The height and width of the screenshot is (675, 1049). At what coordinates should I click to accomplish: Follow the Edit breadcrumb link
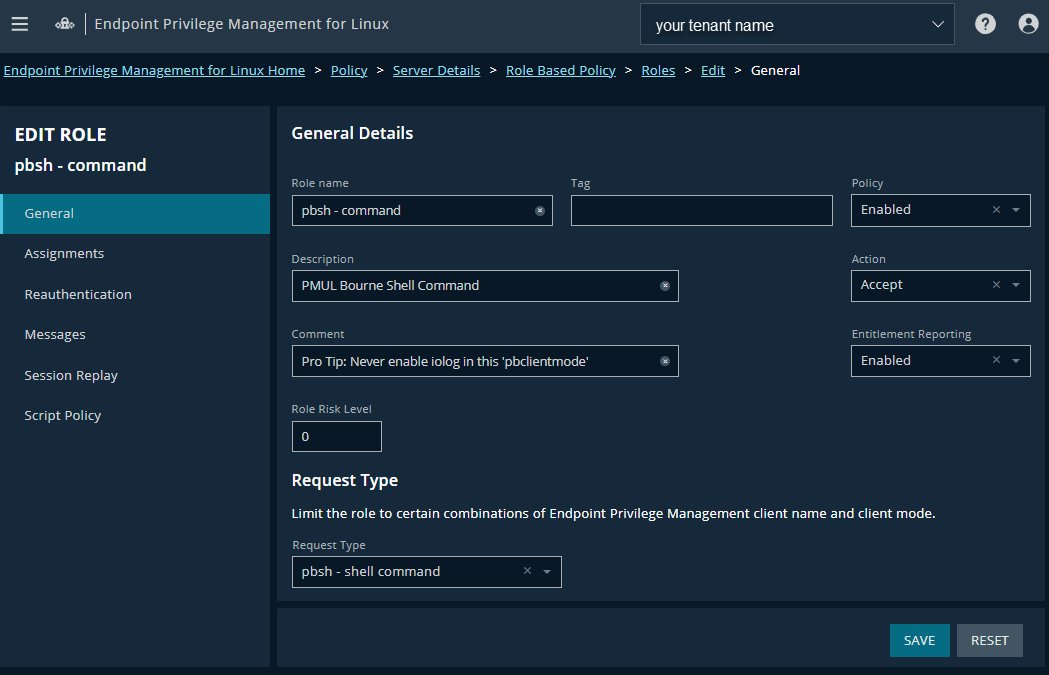[713, 70]
